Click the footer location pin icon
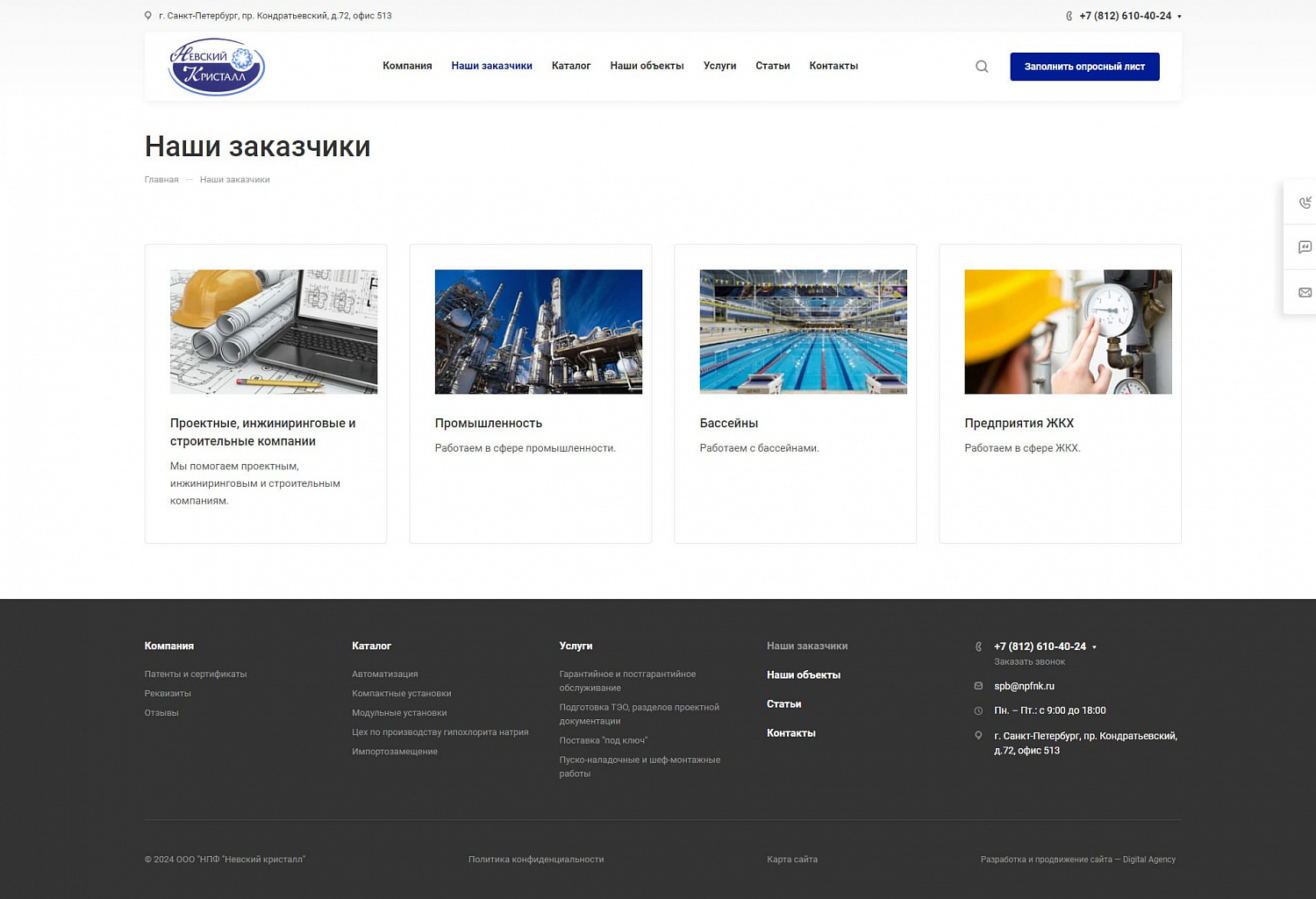The image size is (1316, 899). click(978, 736)
